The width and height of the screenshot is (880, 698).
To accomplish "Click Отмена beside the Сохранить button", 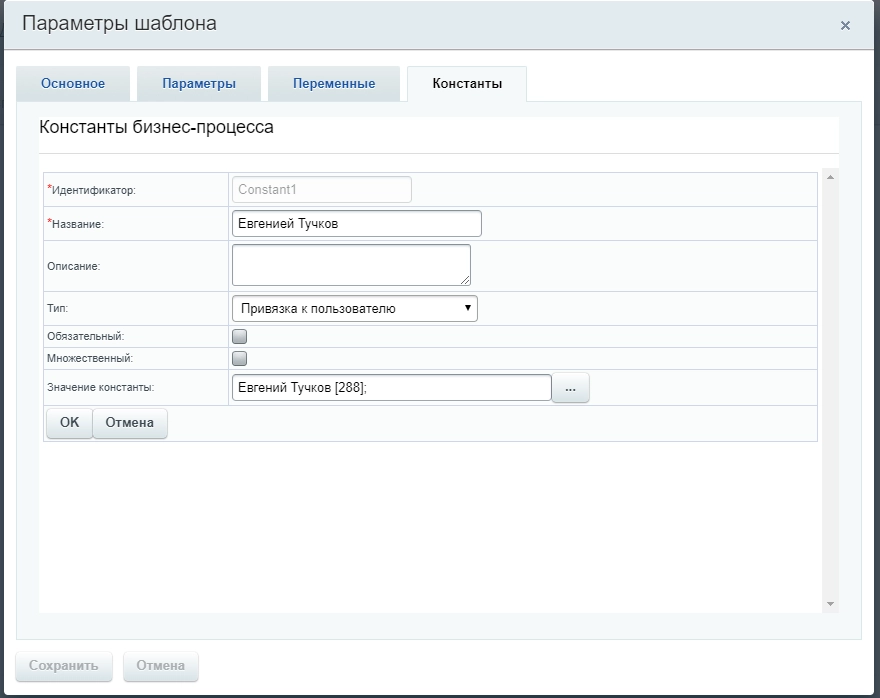I will point(161,666).
